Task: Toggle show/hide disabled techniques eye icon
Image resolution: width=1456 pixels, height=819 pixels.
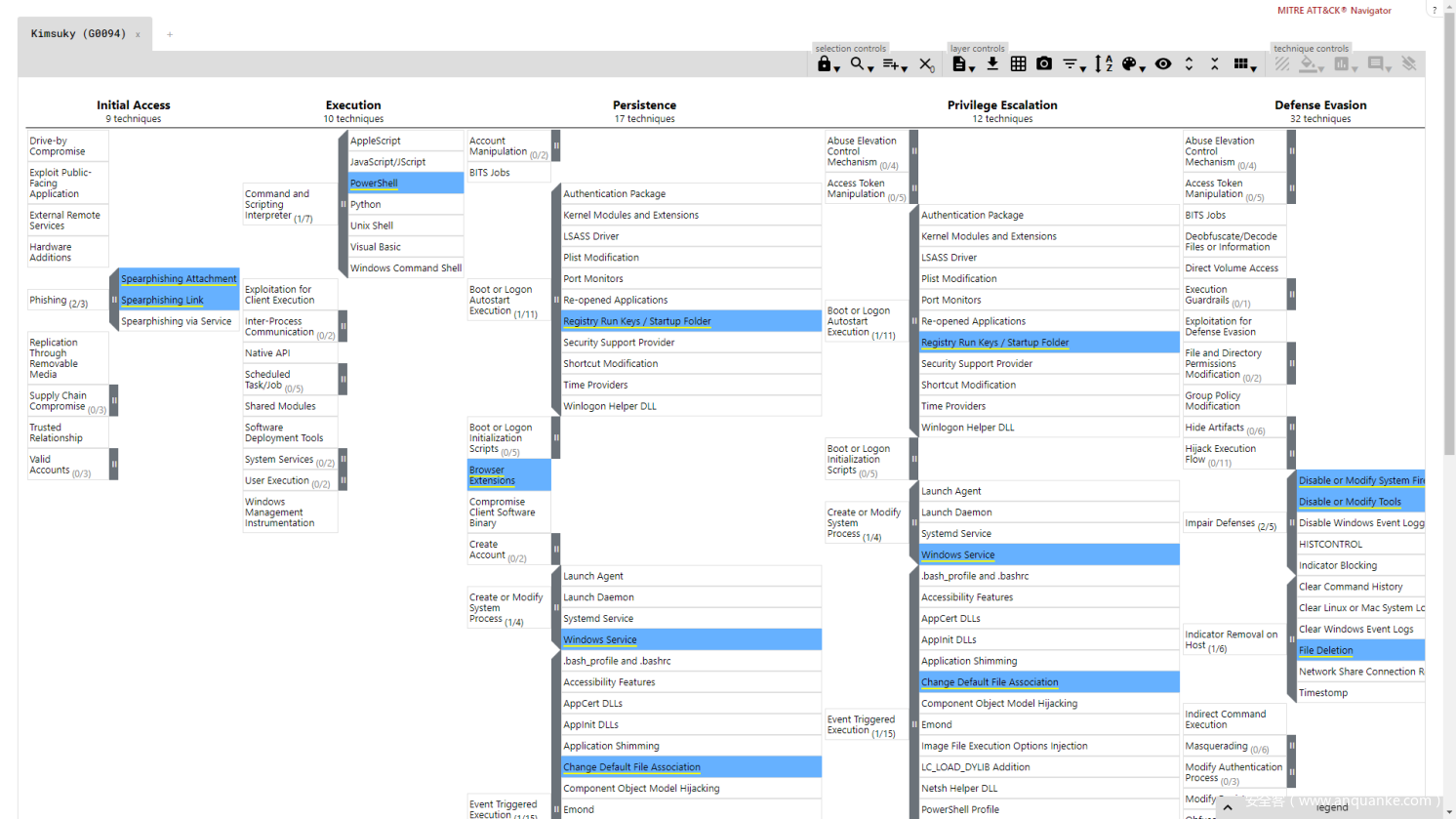Action: point(1163,64)
